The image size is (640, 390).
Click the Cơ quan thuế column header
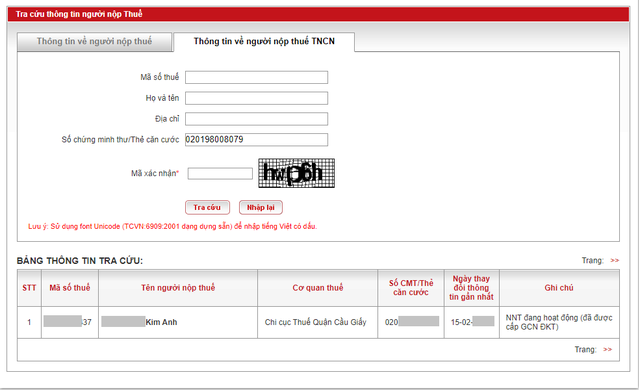click(x=318, y=288)
